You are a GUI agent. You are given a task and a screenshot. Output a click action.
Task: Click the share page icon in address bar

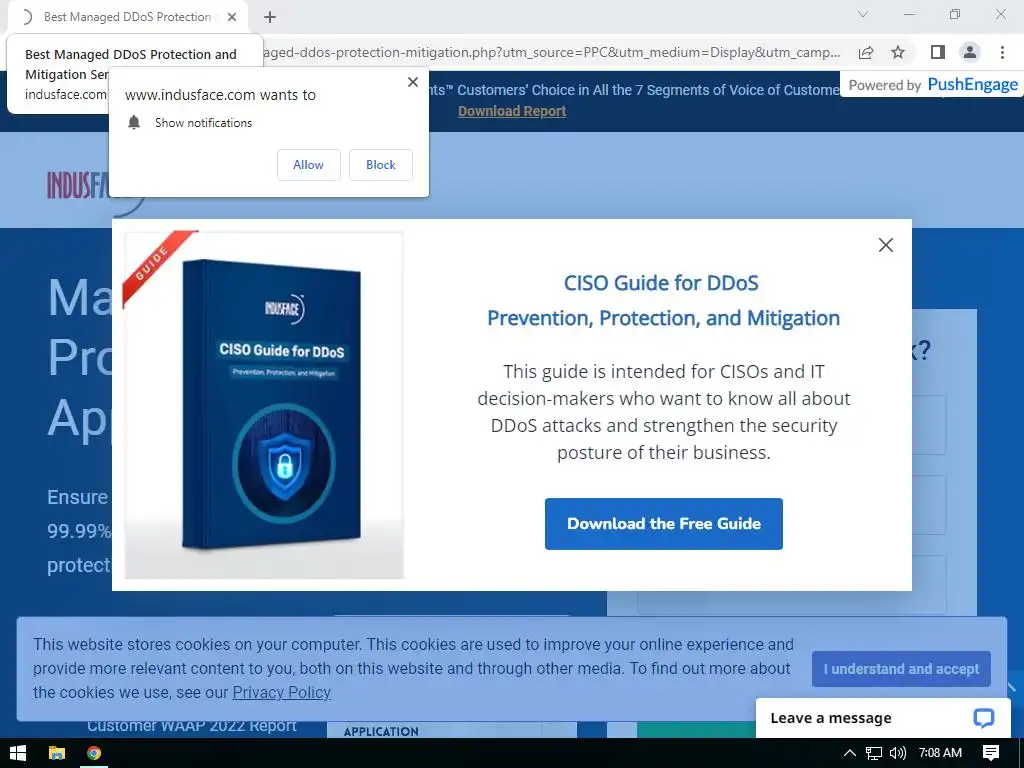(x=866, y=52)
